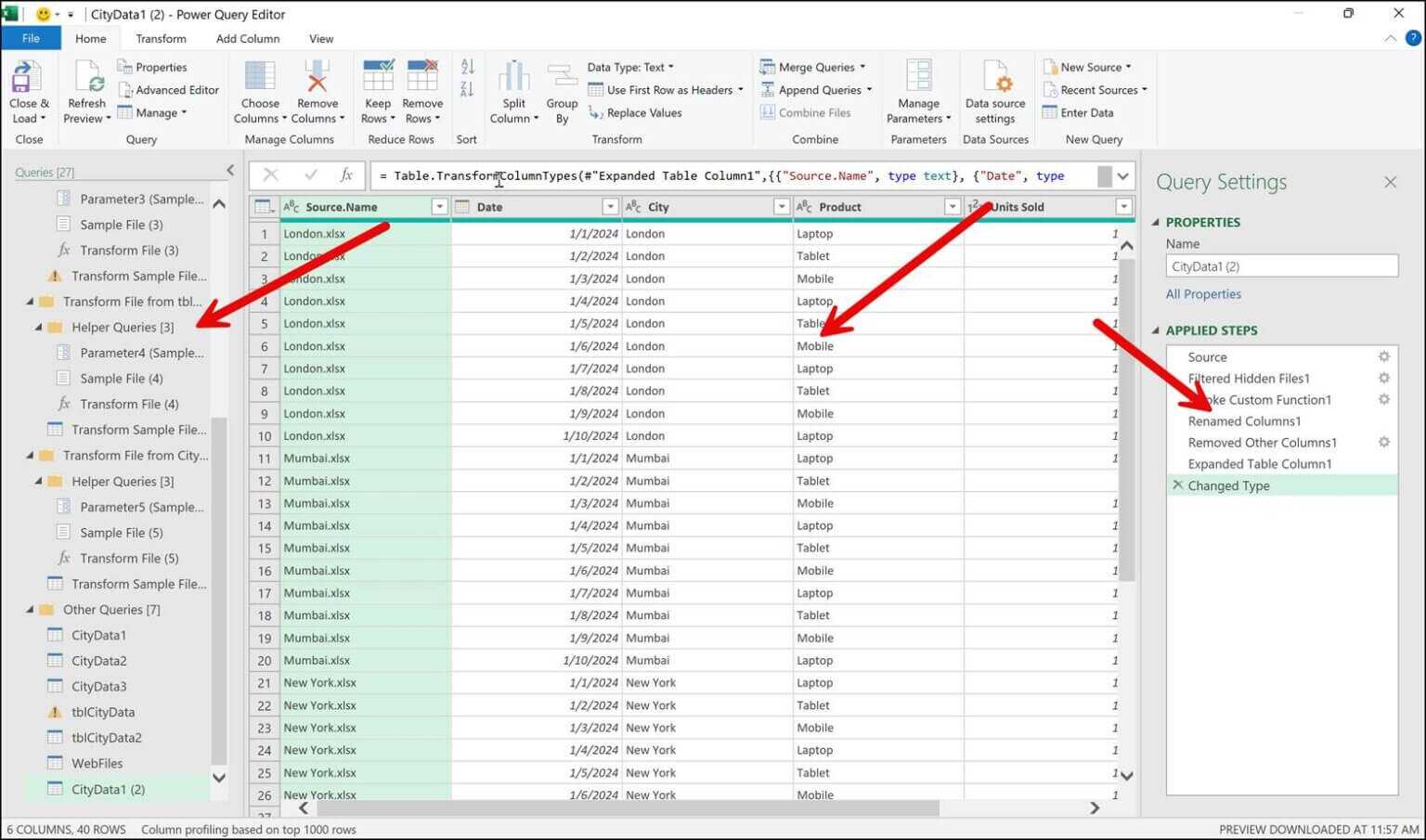Switch to the Transform ribbon tab
This screenshot has height=840, width=1426.
point(161,38)
